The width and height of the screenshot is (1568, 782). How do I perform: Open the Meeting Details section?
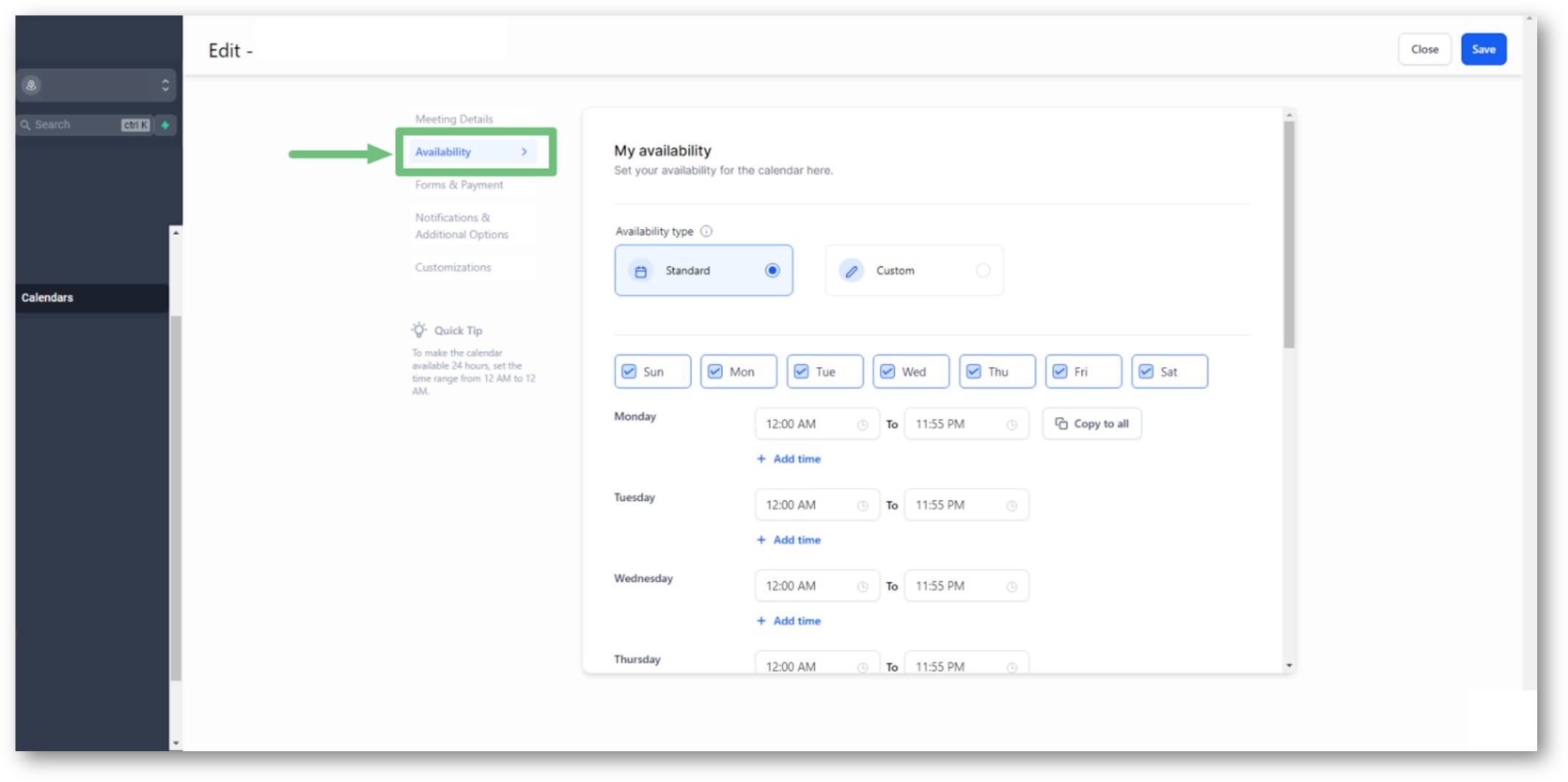454,119
